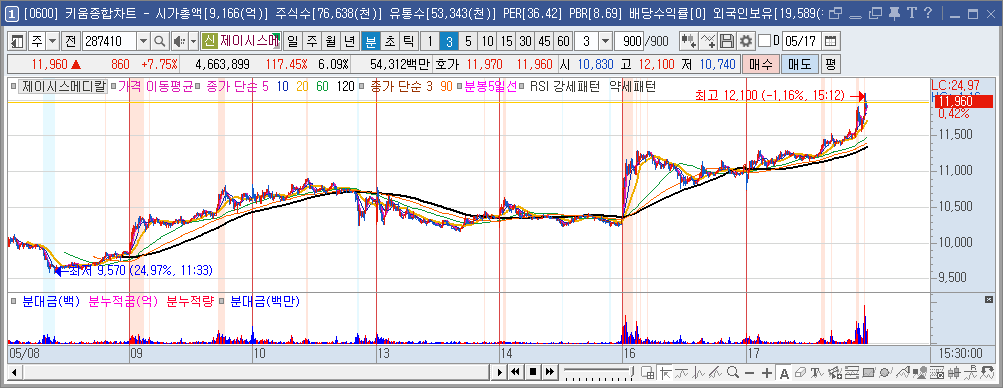Choose the 5 minute interval button
This screenshot has height=388, width=1003.
pyautogui.click(x=468, y=42)
